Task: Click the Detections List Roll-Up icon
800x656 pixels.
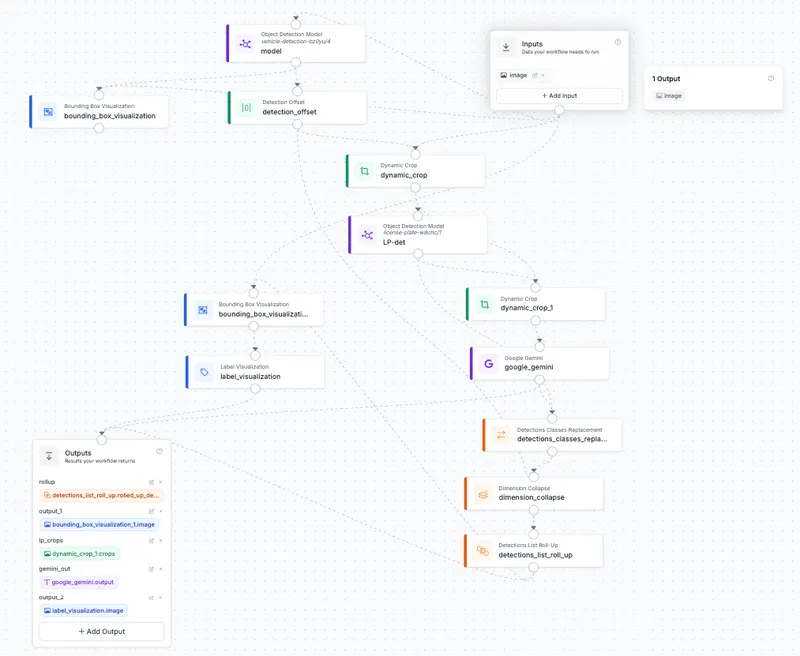Action: click(483, 551)
